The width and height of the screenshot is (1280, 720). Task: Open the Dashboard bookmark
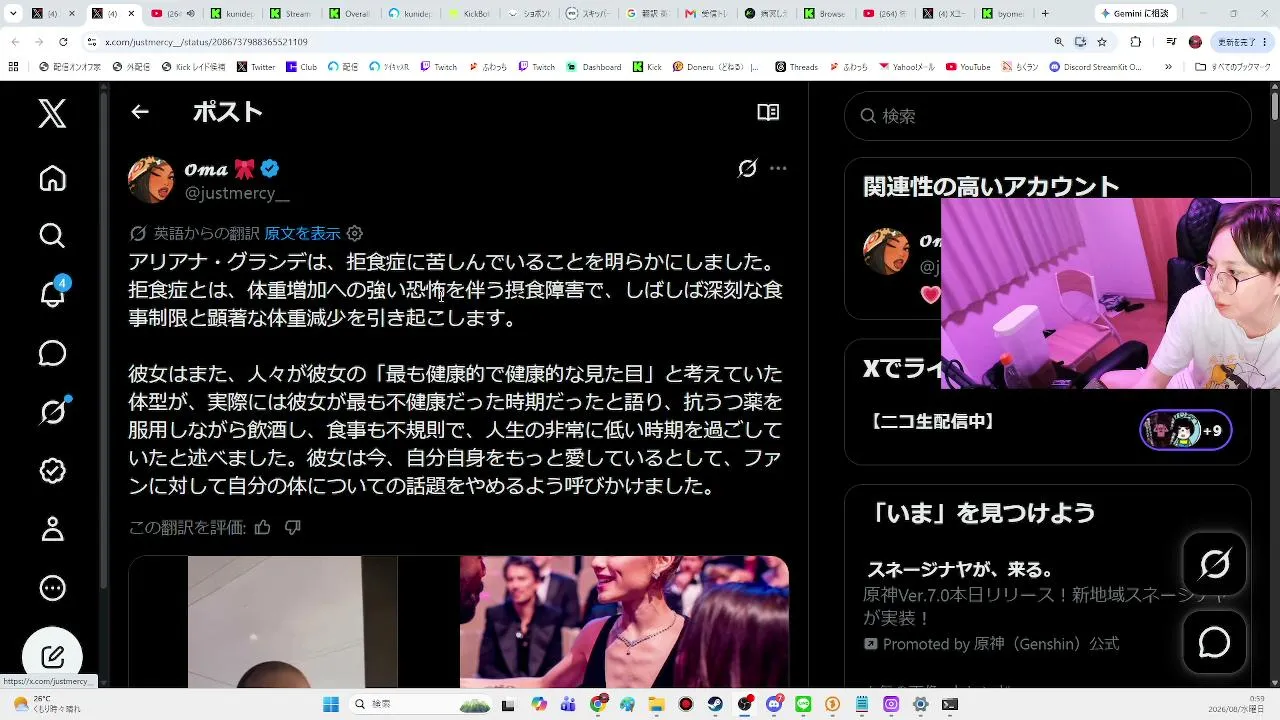pyautogui.click(x=594, y=67)
